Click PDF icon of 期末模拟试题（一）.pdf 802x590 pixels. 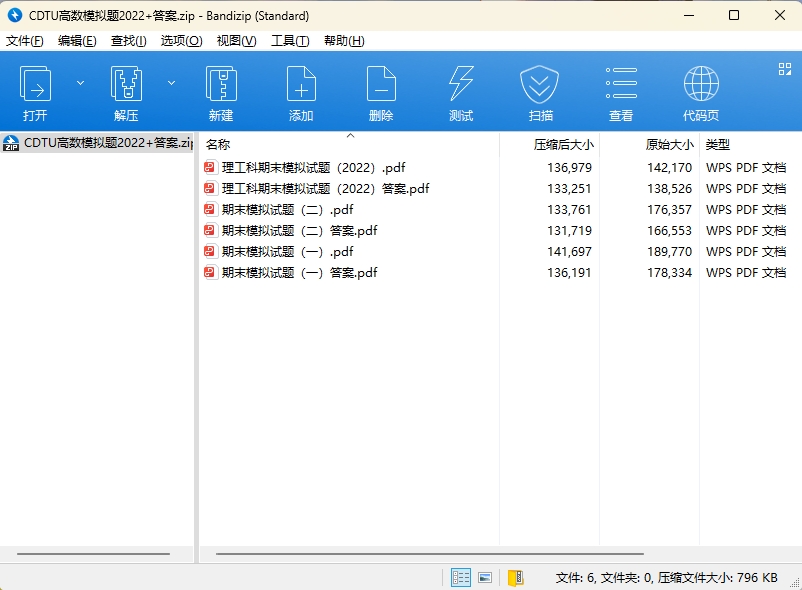(210, 251)
